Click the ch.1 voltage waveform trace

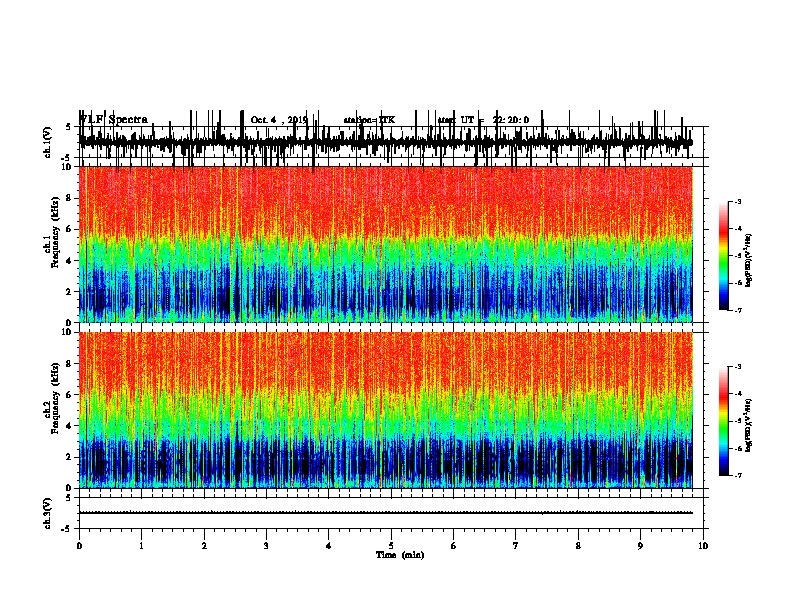tap(386, 142)
